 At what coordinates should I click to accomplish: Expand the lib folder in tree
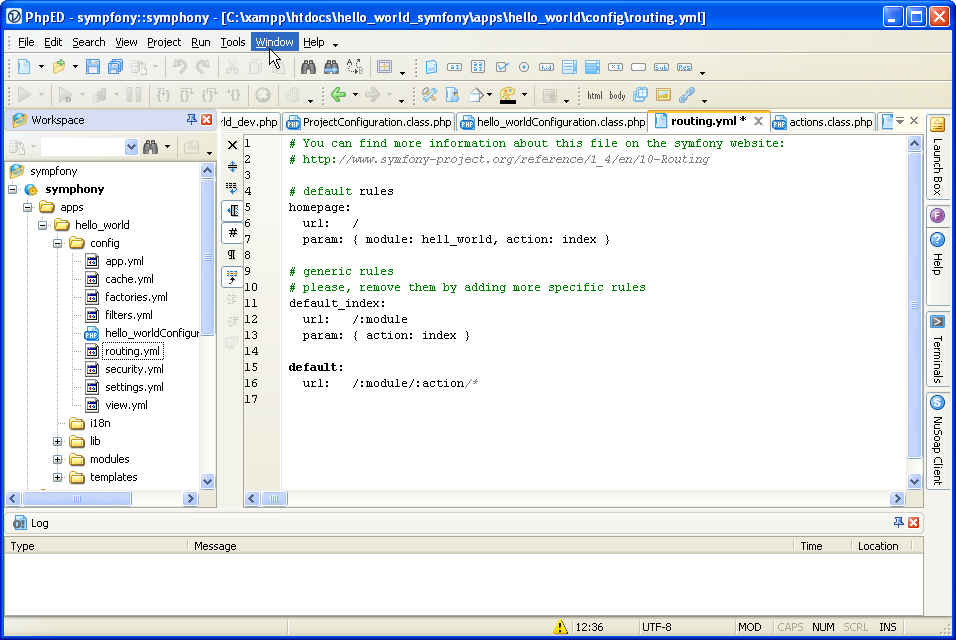tap(58, 441)
